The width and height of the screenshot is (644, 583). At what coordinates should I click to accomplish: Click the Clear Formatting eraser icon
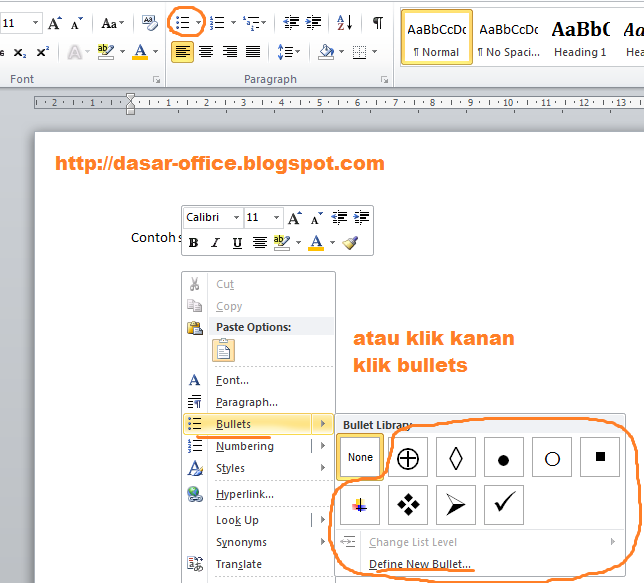click(150, 23)
